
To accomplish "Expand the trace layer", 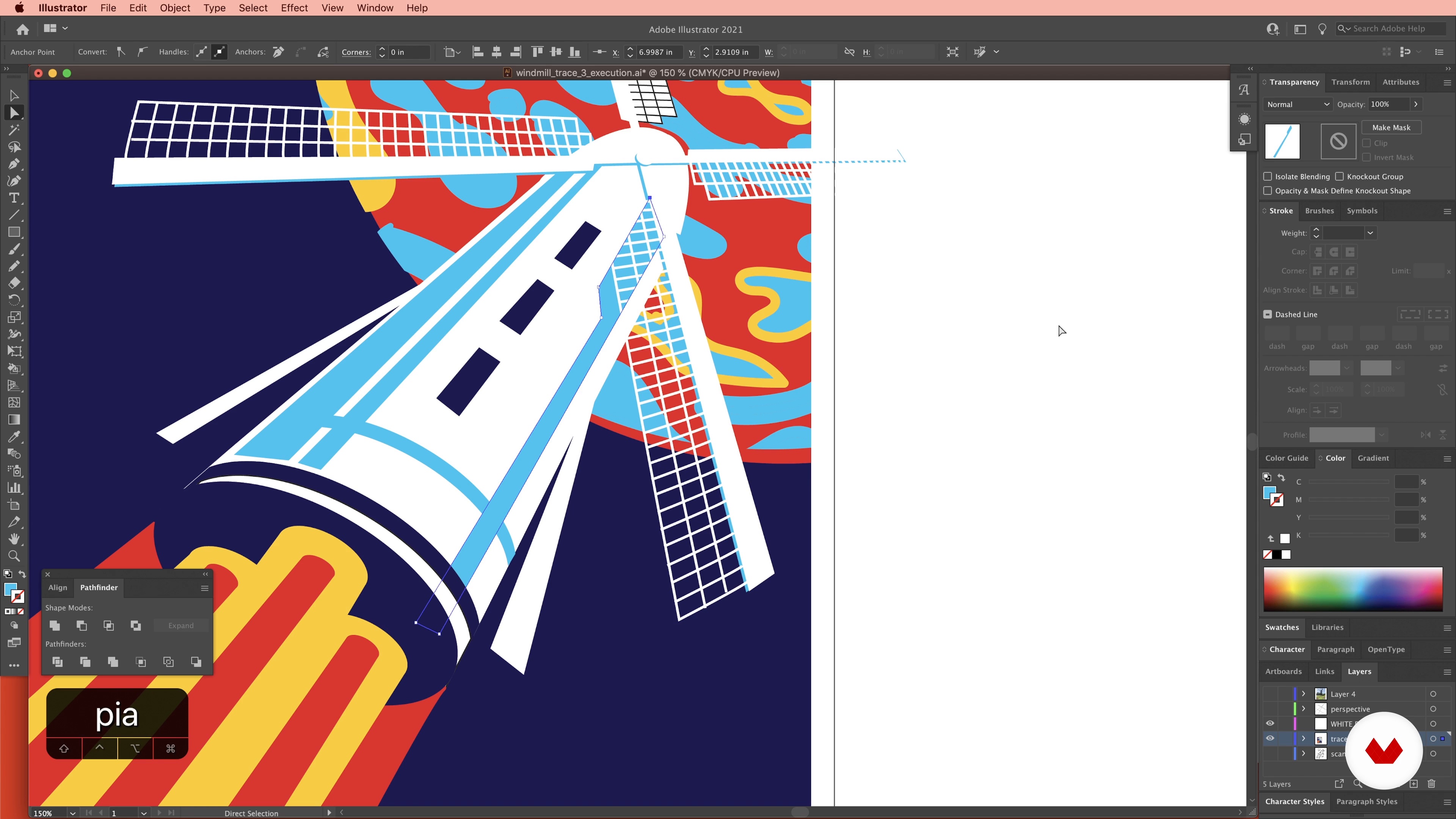I will click(1304, 738).
